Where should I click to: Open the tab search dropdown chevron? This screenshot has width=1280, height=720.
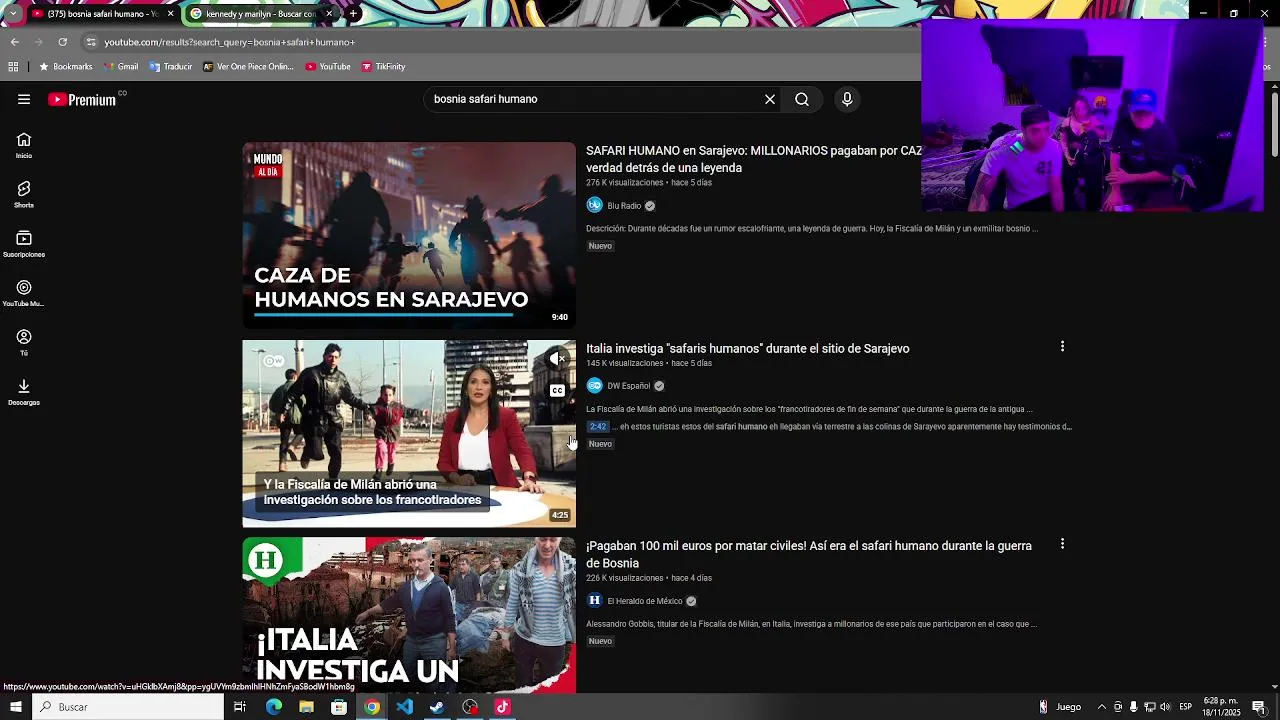tap(13, 14)
